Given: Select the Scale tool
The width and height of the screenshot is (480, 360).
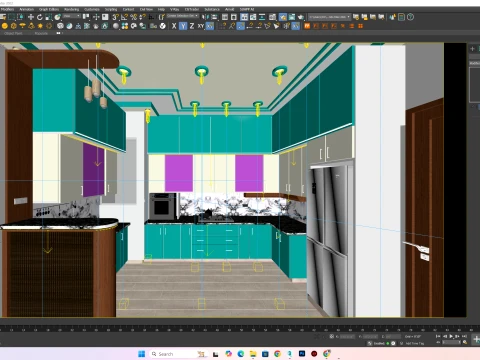Looking at the screenshot, I should tap(49, 17).
